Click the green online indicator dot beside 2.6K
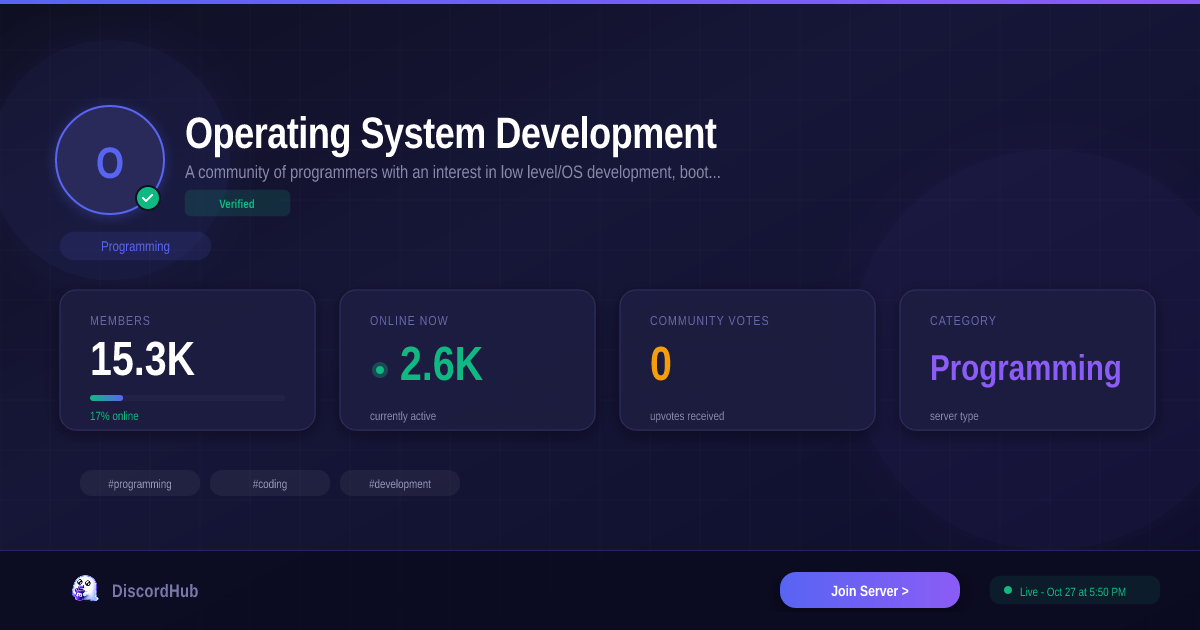This screenshot has width=1200, height=630. coord(380,370)
